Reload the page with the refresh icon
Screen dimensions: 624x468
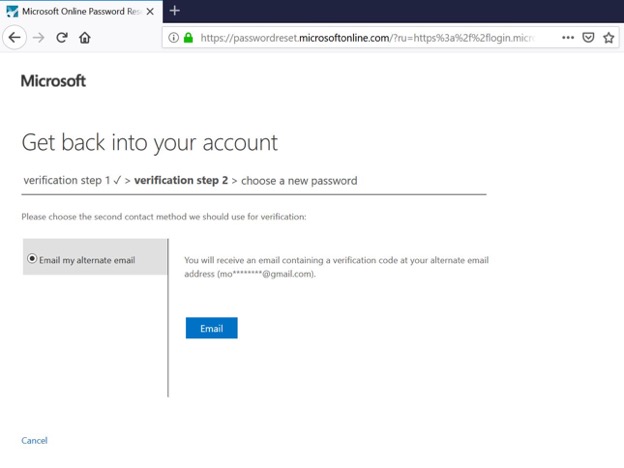pos(62,38)
